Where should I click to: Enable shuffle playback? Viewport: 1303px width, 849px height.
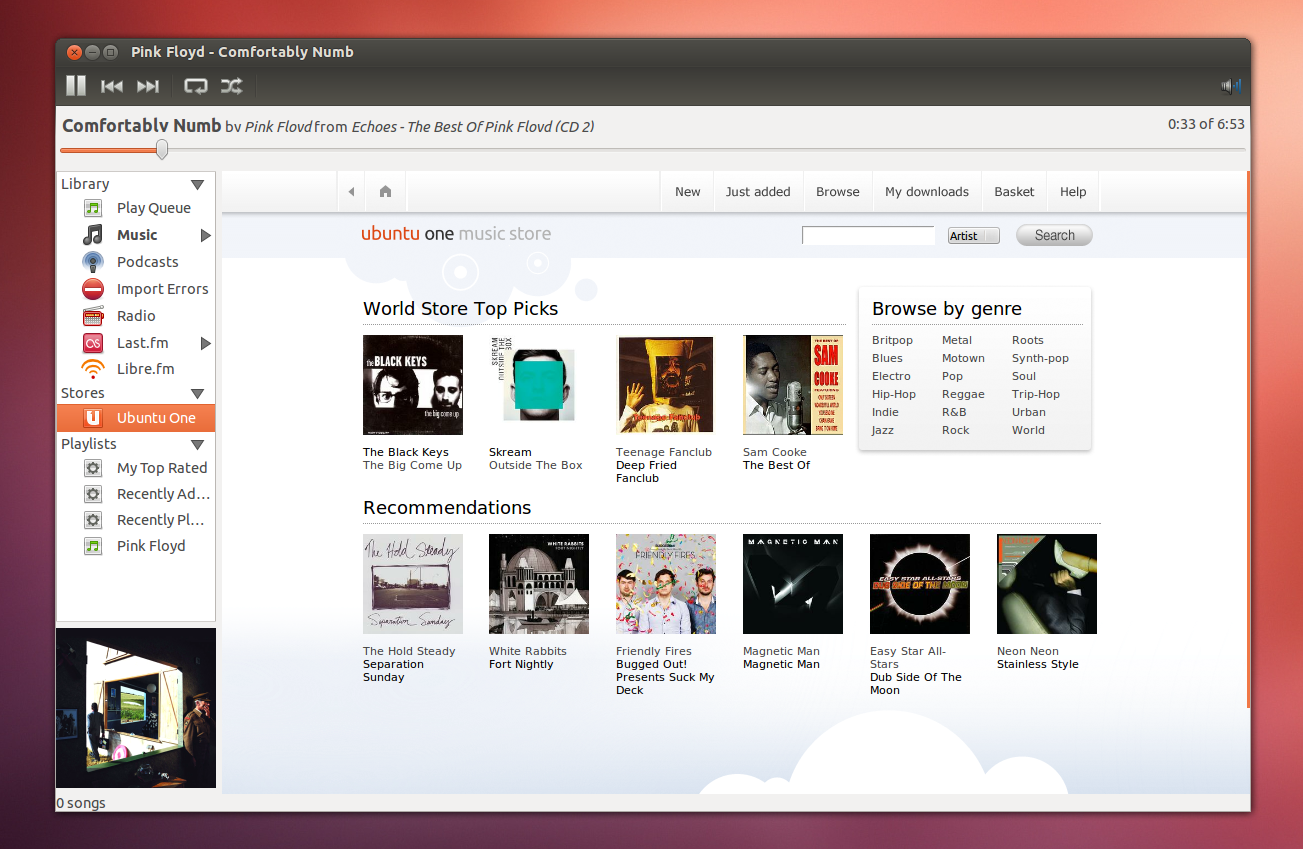(231, 86)
